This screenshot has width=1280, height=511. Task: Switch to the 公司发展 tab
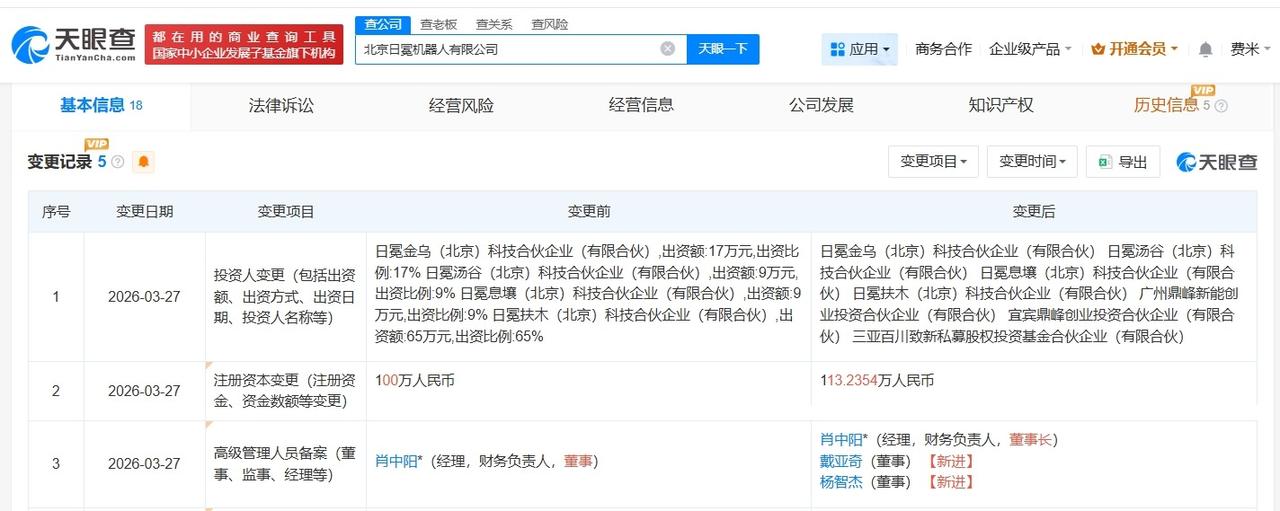pos(821,105)
